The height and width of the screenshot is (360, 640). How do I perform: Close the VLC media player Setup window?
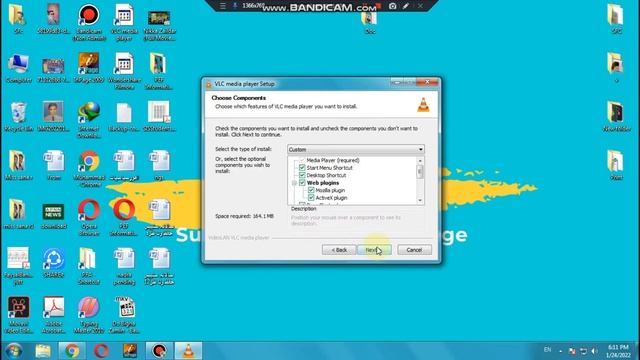pos(427,82)
